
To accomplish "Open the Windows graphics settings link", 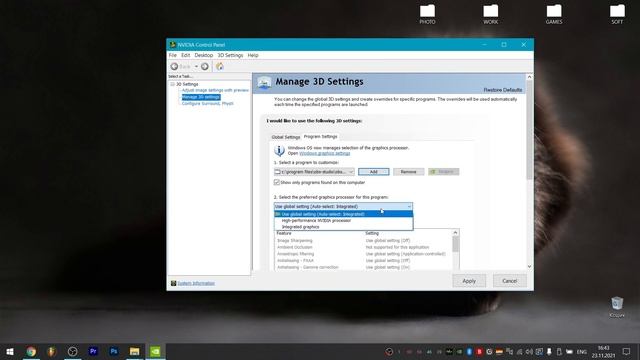I will (x=325, y=153).
